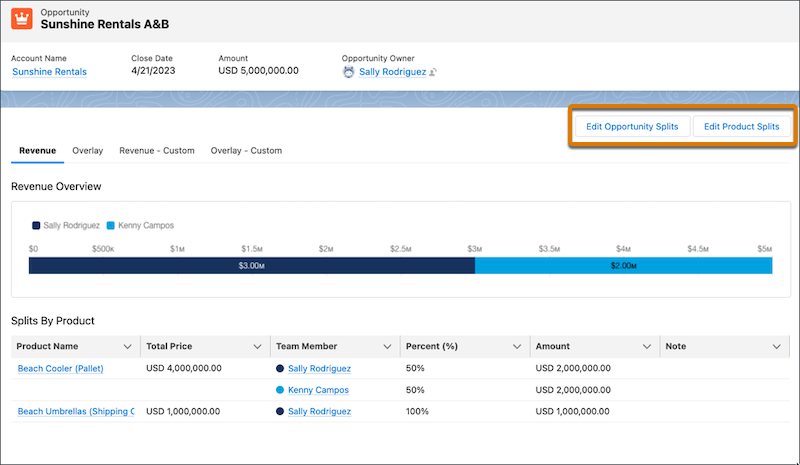Switch to the Revenue tab
Viewport: 800px width, 465px height.
(x=38, y=151)
